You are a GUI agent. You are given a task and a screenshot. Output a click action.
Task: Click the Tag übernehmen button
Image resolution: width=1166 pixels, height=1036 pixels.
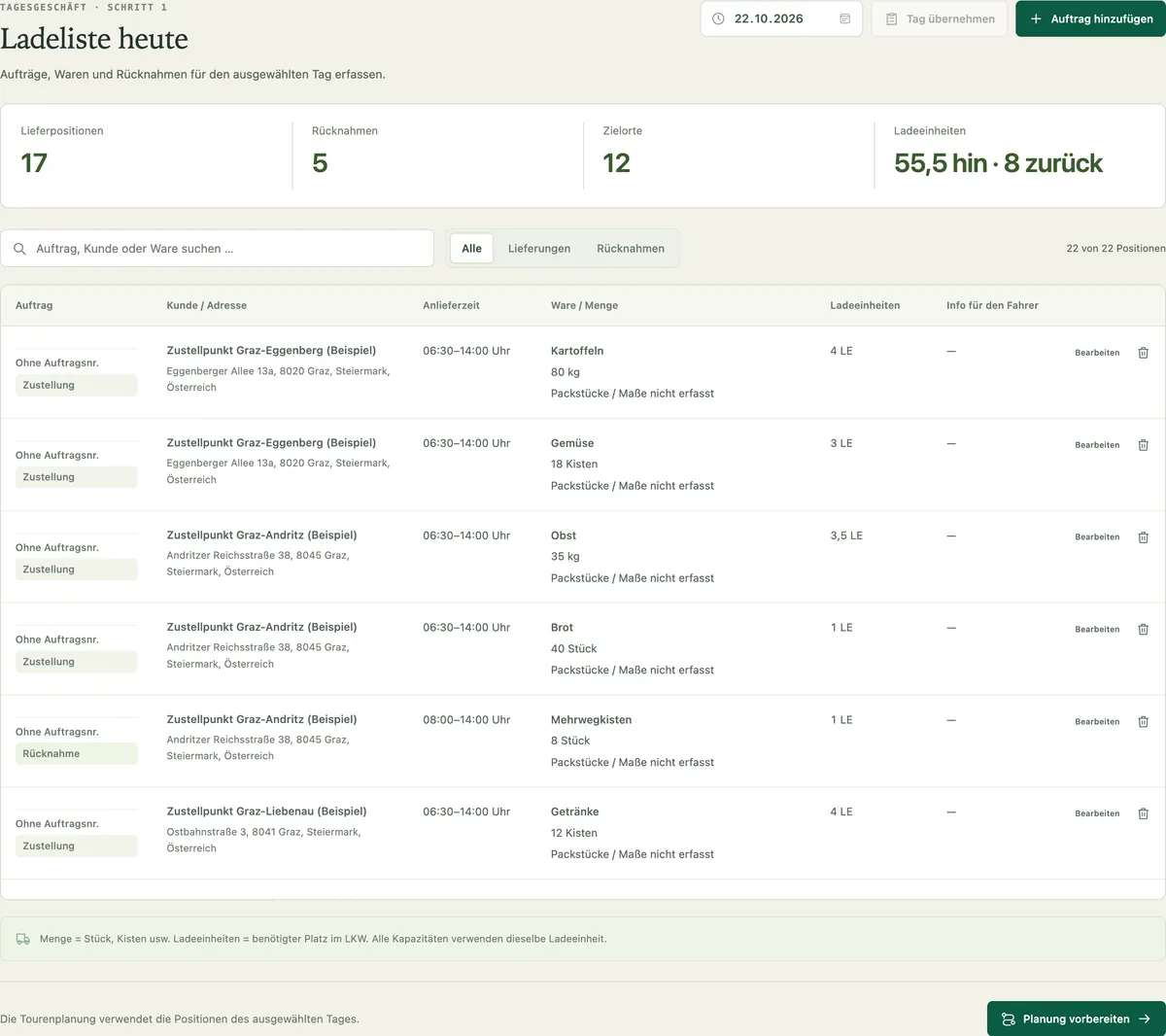940,18
